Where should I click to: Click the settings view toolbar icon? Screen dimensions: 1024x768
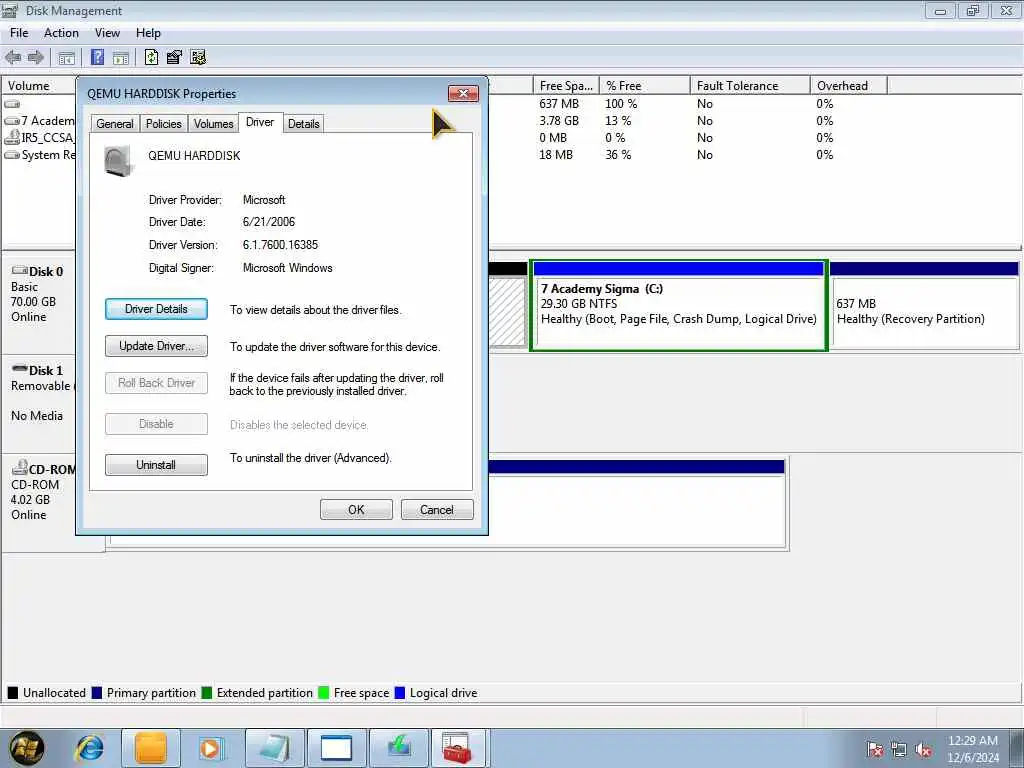[198, 57]
